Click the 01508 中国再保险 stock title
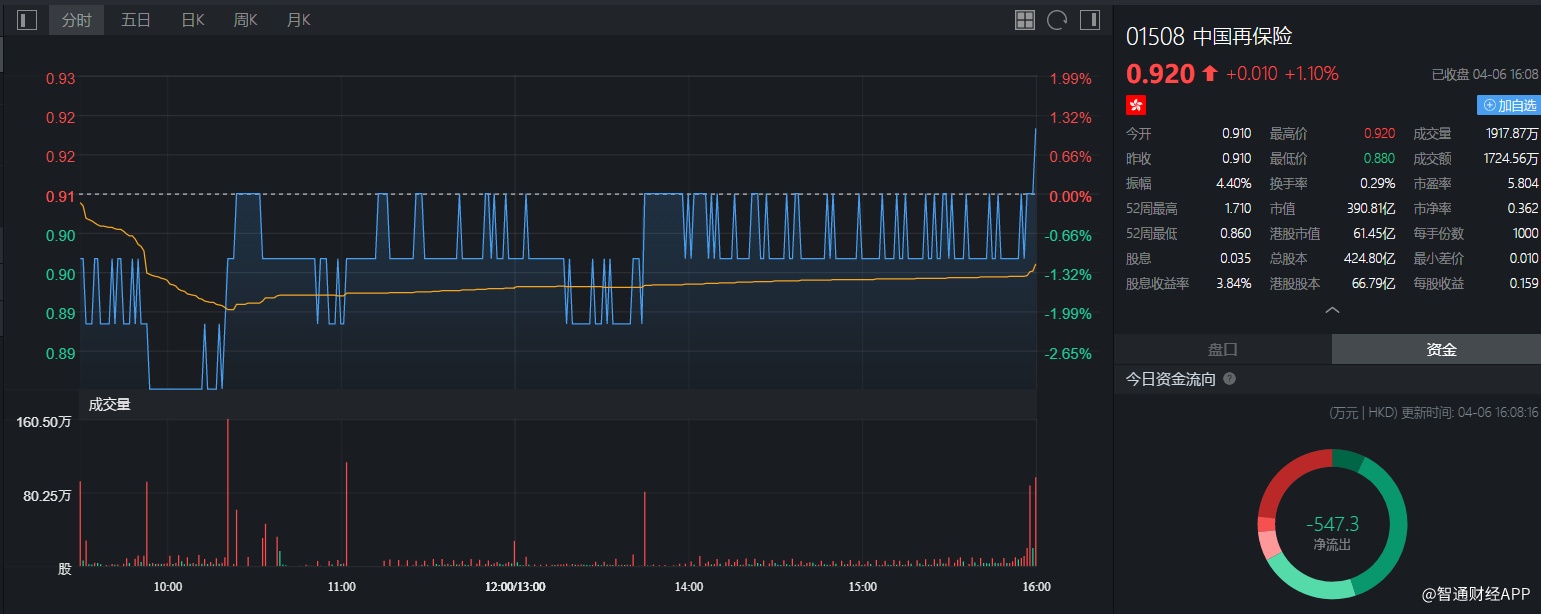The width and height of the screenshot is (1541, 614). pyautogui.click(x=1209, y=37)
